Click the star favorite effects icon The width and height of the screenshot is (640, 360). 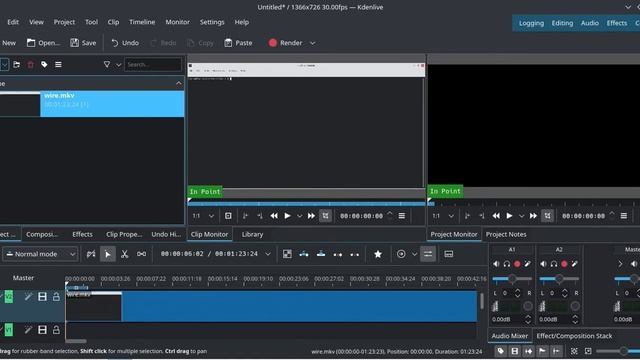tap(378, 254)
